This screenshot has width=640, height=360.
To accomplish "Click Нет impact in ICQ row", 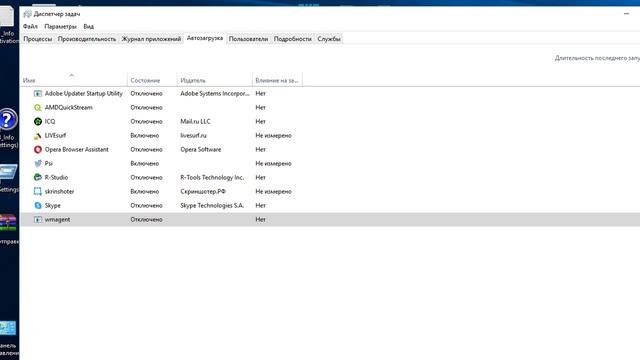I will [x=260, y=122].
